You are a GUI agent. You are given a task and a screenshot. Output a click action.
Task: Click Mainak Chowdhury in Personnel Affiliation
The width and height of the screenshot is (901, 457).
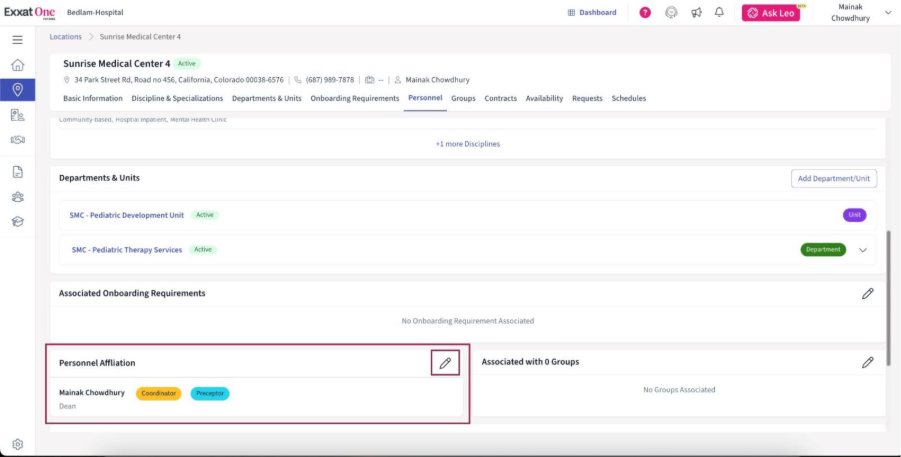92,393
